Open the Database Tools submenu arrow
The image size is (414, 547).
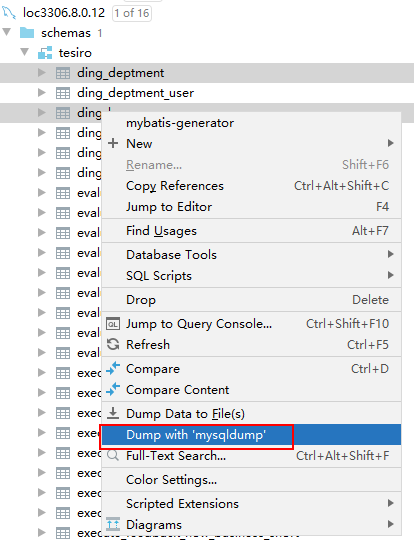point(391,254)
